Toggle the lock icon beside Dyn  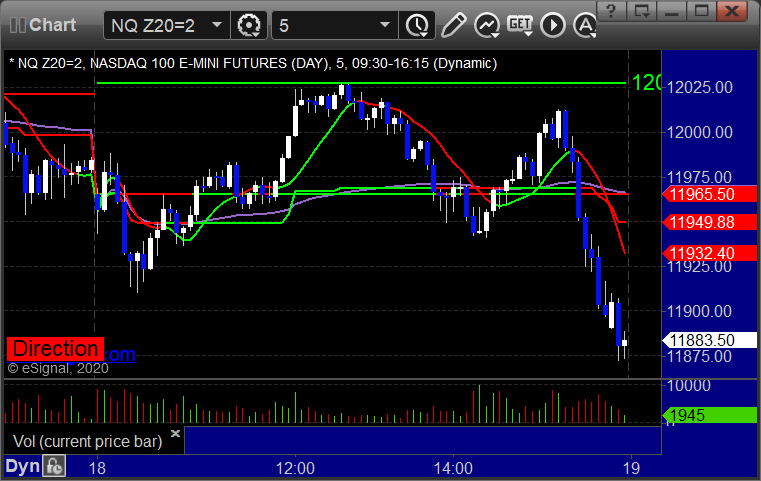54,466
